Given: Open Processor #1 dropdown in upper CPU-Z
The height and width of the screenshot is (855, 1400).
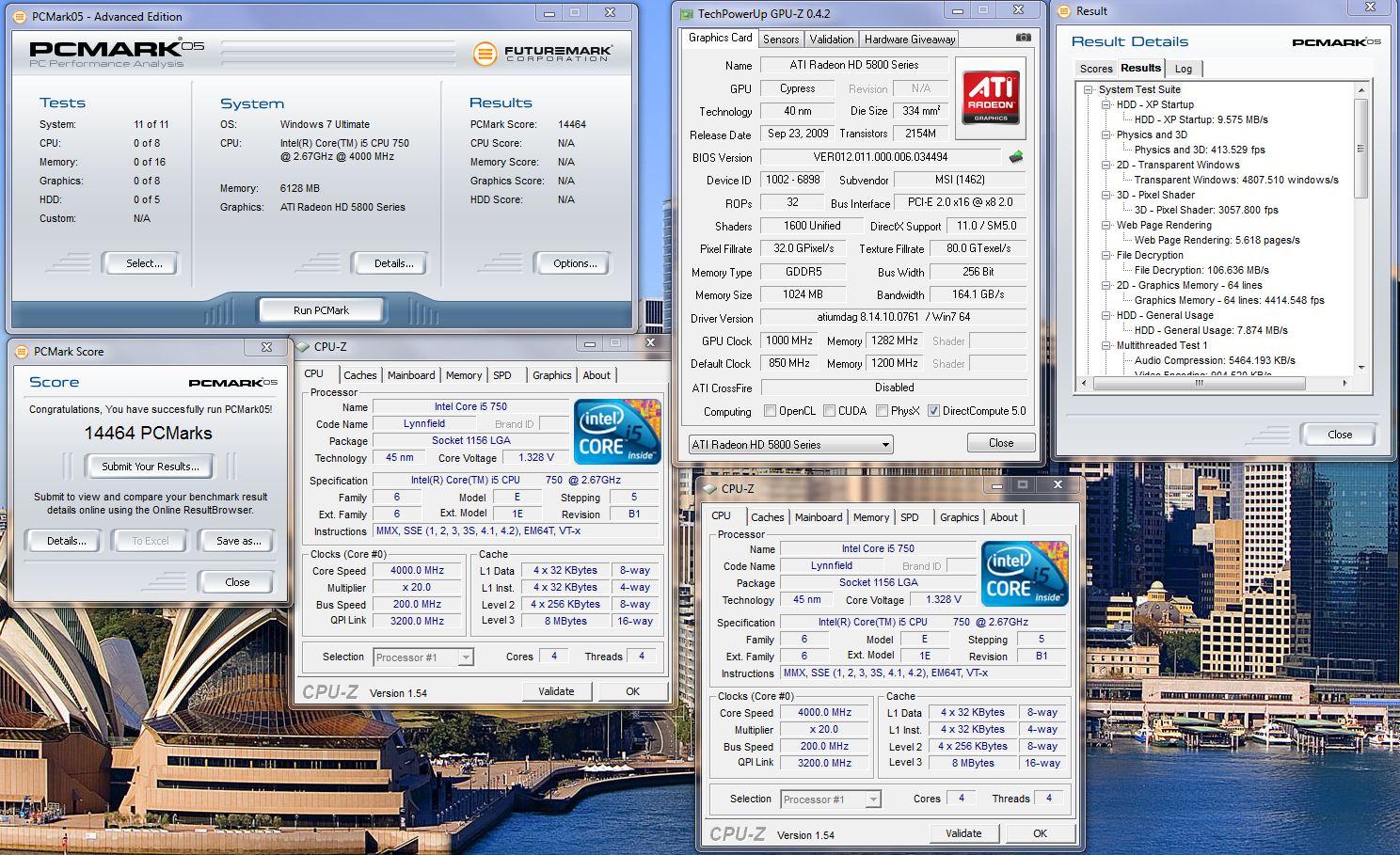Looking at the screenshot, I should [x=422, y=657].
